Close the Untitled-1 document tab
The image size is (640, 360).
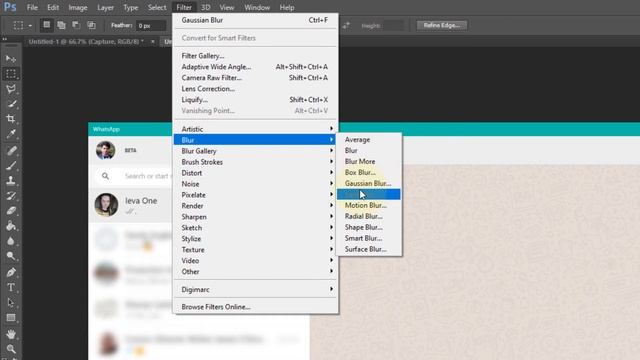tap(153, 42)
